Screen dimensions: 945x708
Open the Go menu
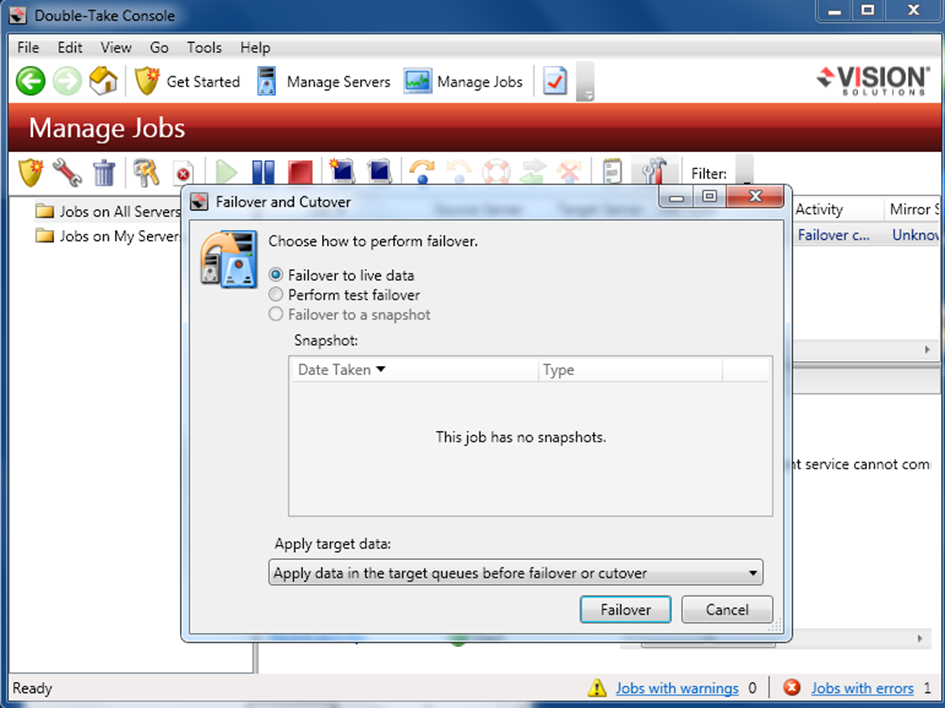click(159, 47)
